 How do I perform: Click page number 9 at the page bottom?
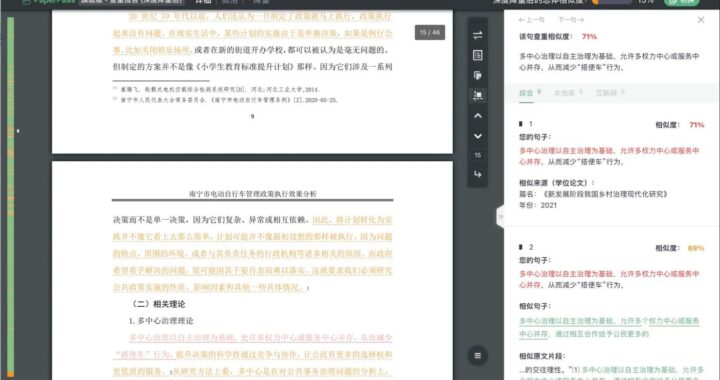[252, 117]
